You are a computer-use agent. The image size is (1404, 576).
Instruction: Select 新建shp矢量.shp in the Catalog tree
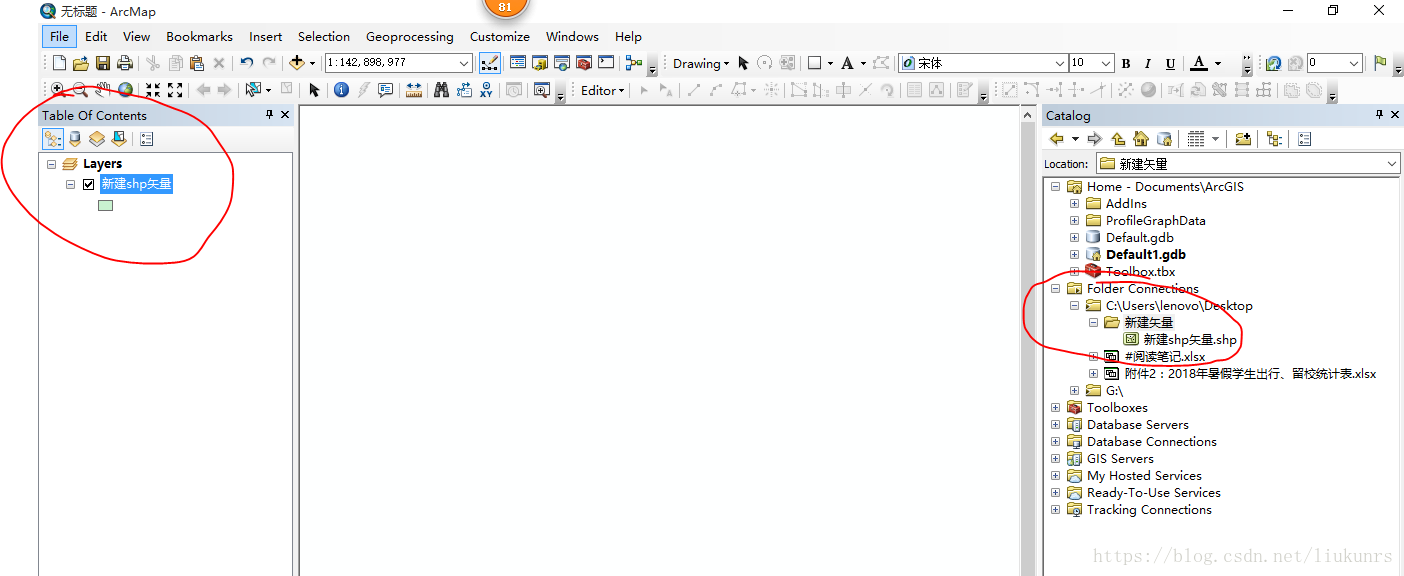click(x=1190, y=340)
